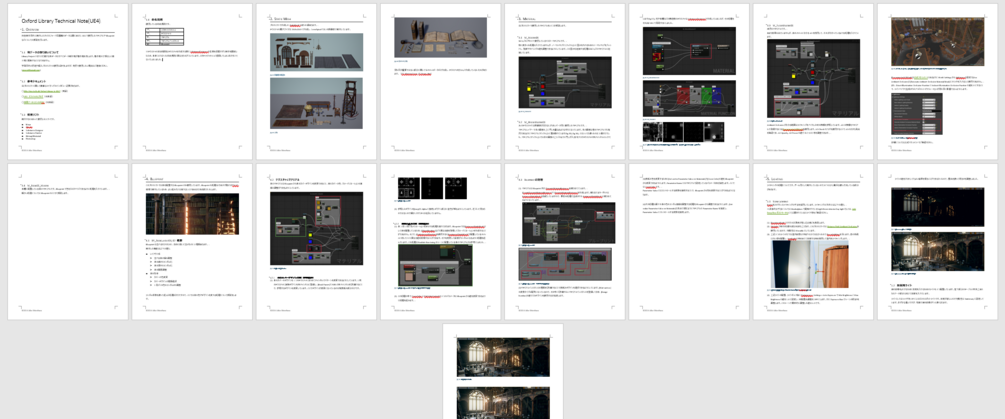
Task: Select the grayscale texture strip image
Action: pyautogui.click(x=683, y=132)
